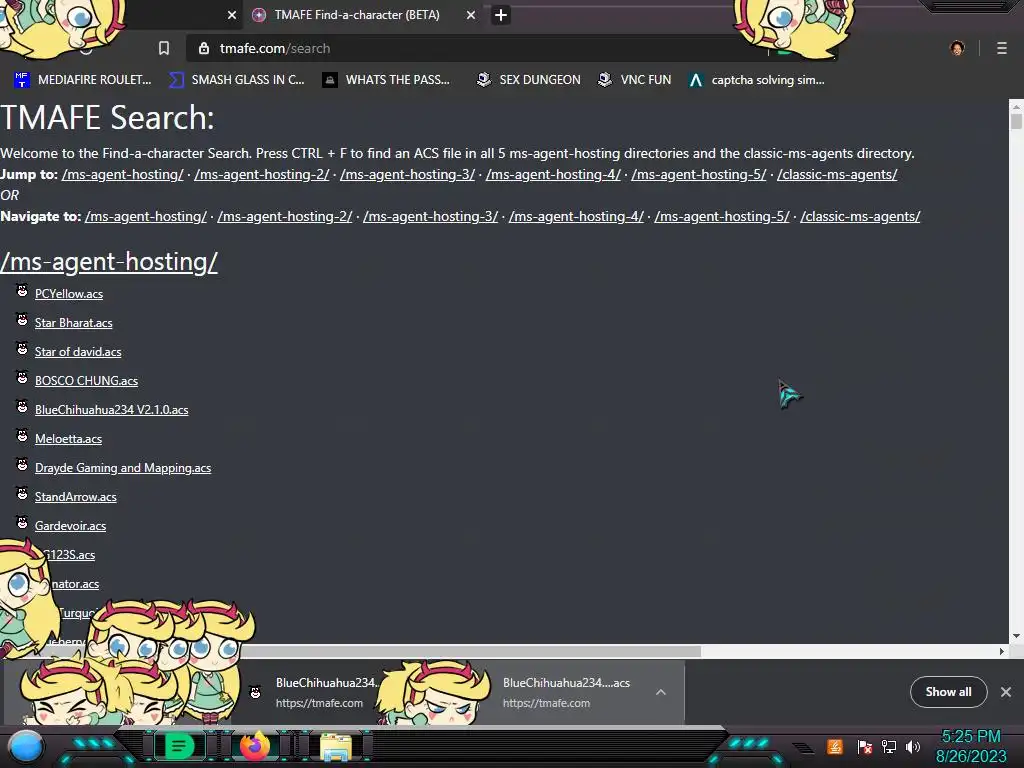Jump to /ms-agent-hosting/ section link
The width and height of the screenshot is (1024, 768).
point(123,174)
